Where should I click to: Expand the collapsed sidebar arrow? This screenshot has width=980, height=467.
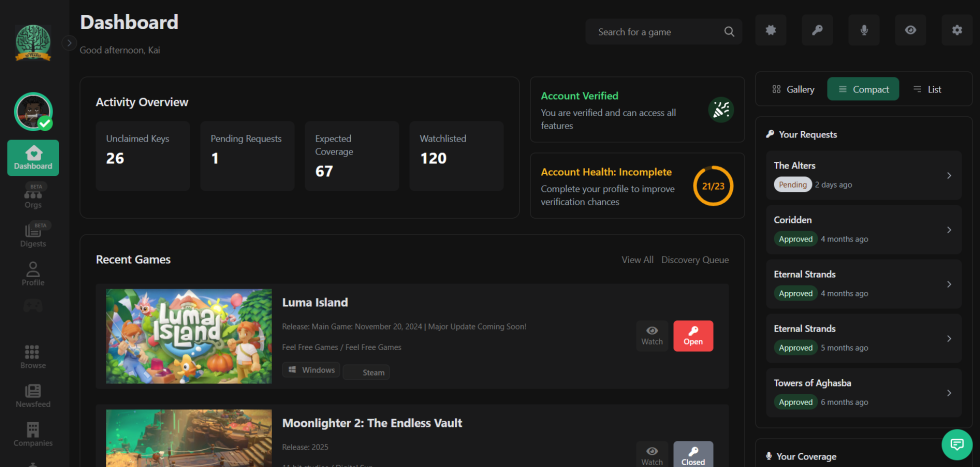point(69,43)
